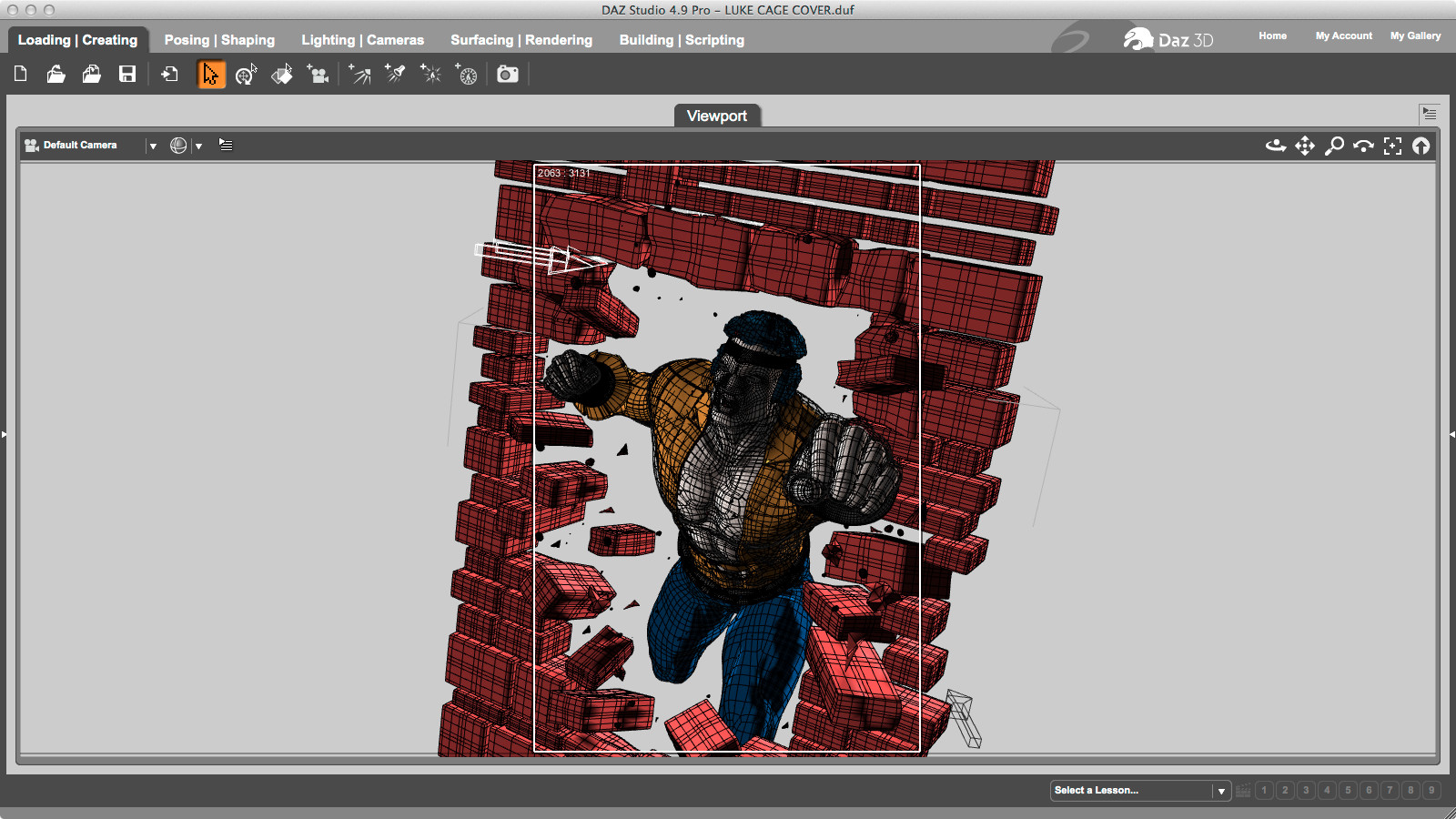Open the My Account link

pyautogui.click(x=1343, y=35)
